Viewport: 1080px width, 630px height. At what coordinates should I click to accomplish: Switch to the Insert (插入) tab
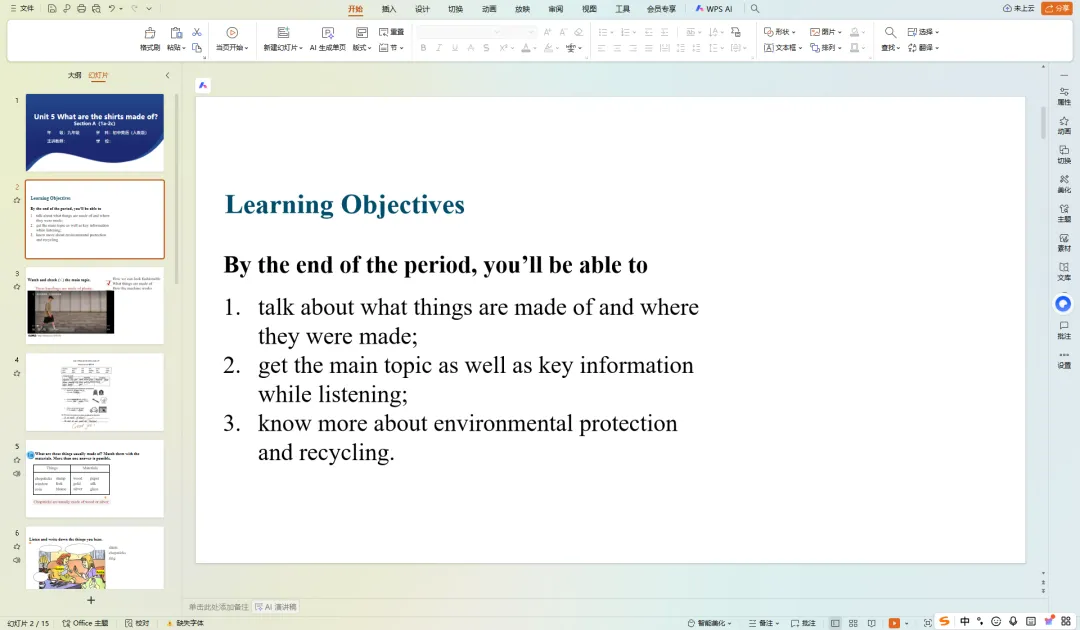(x=389, y=9)
